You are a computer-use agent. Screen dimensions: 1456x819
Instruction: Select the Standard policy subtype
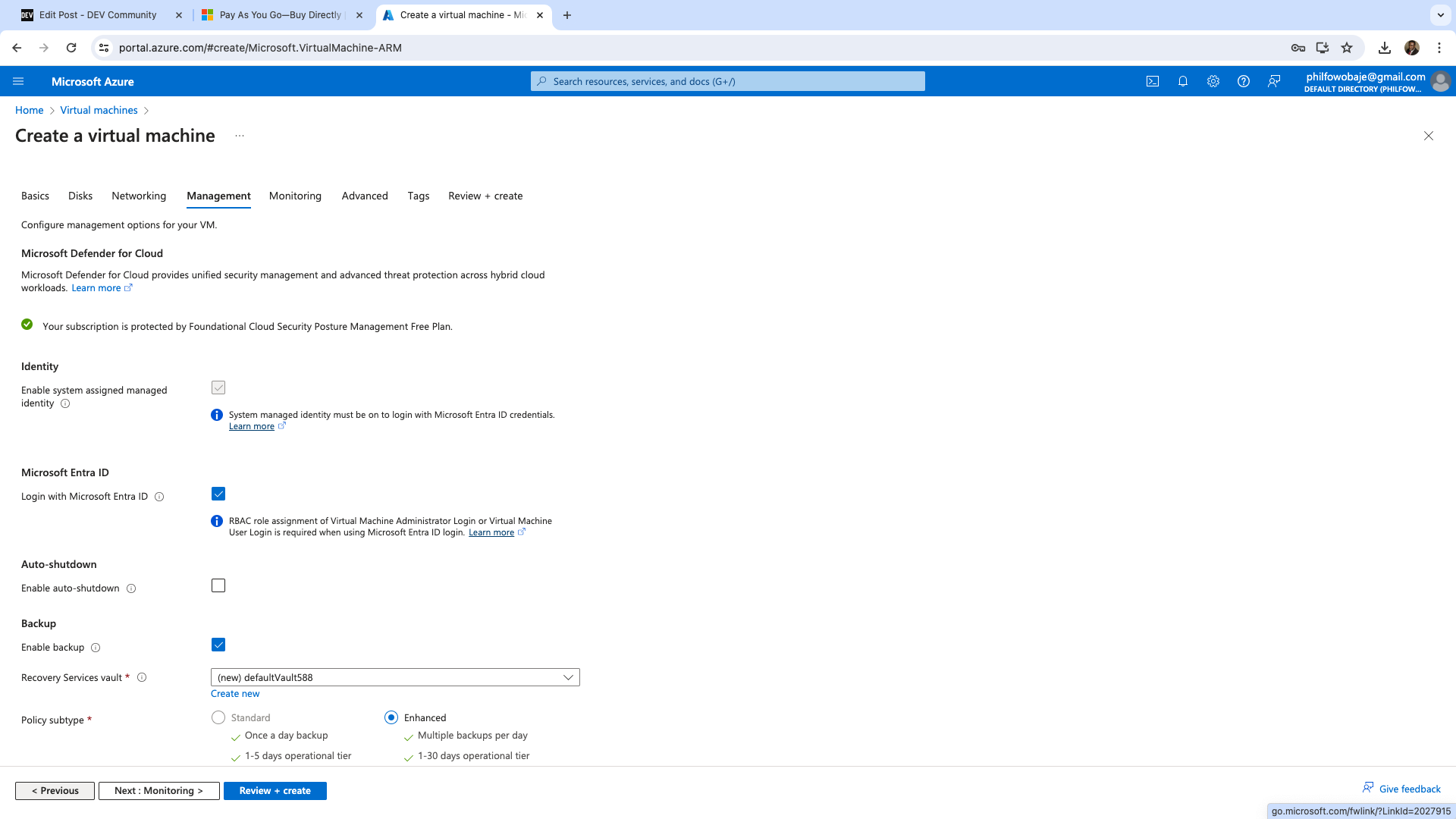point(218,717)
